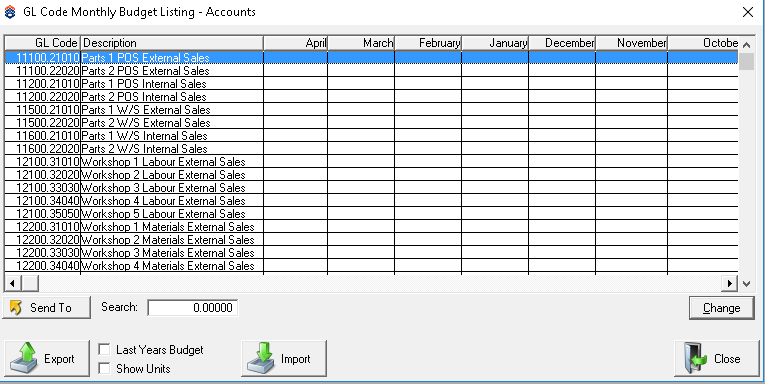This screenshot has width=765, height=384.
Task: Click the Send To arrow icon
Action: tap(16, 307)
